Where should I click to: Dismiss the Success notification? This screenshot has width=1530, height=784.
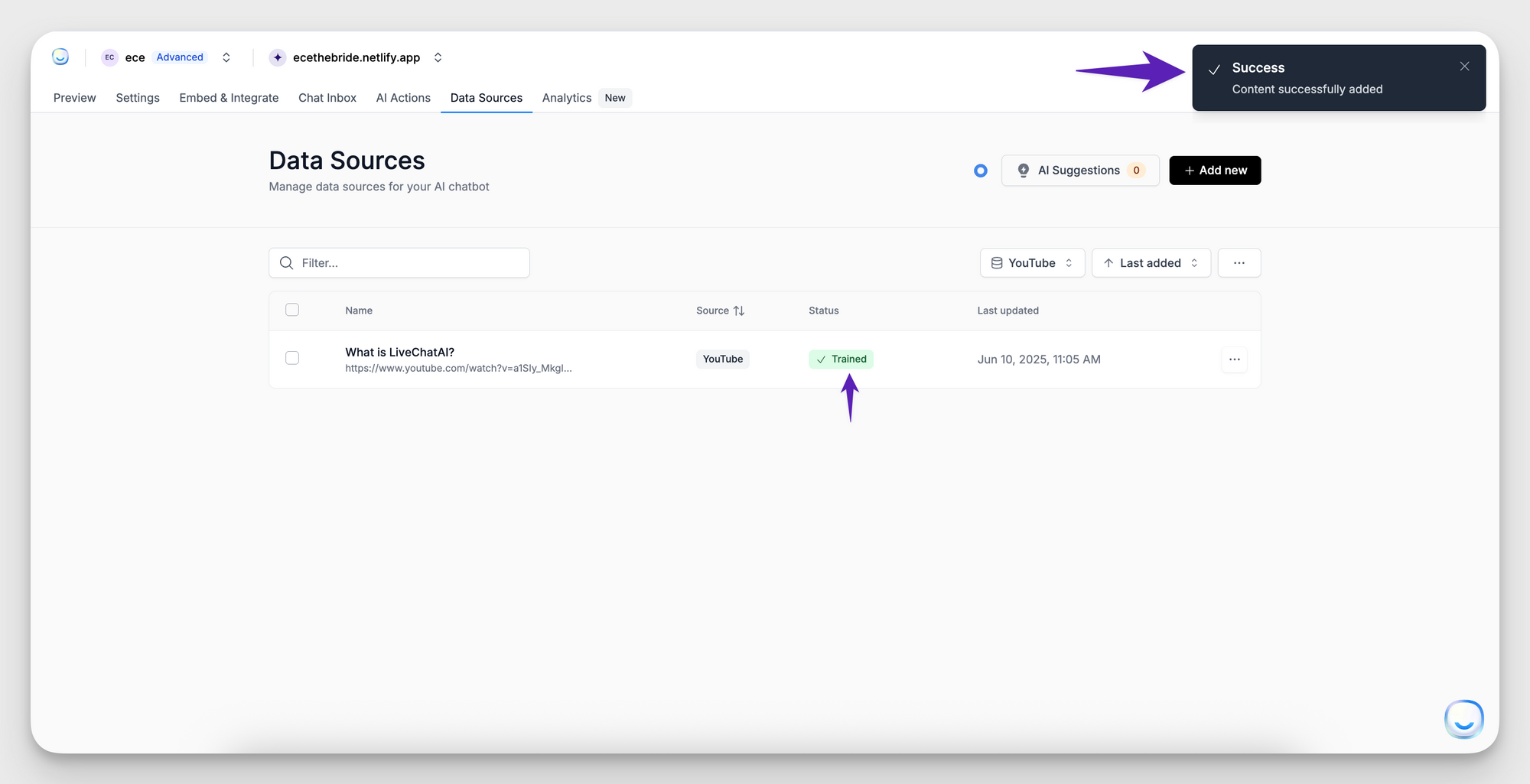(1464, 67)
